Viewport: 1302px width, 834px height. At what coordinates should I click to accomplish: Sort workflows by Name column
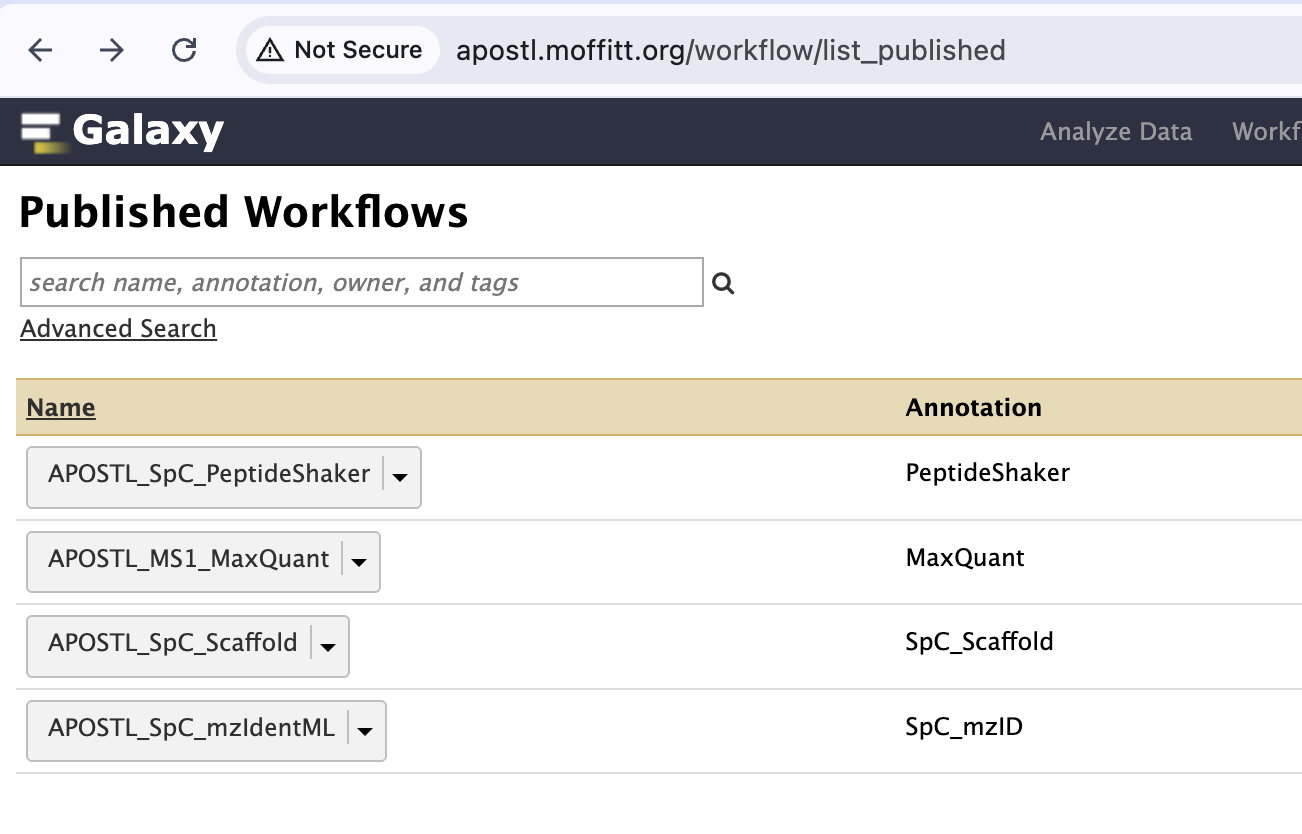(61, 408)
